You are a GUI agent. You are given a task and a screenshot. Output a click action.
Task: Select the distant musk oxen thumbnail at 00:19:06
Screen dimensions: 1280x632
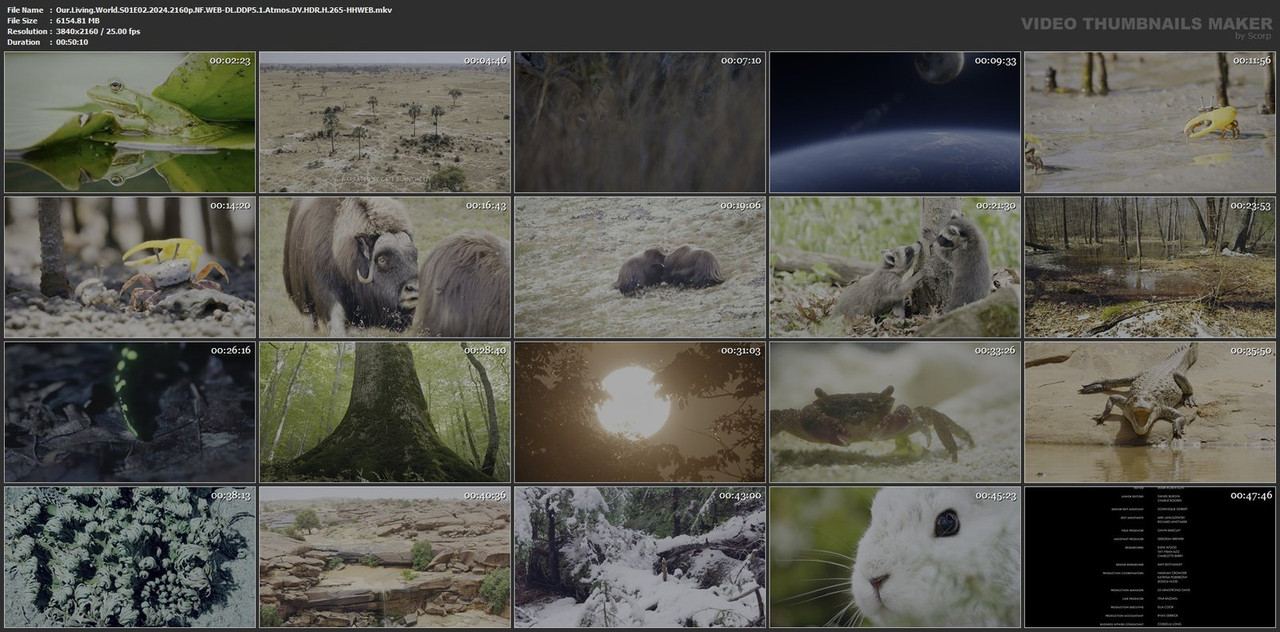(640, 267)
